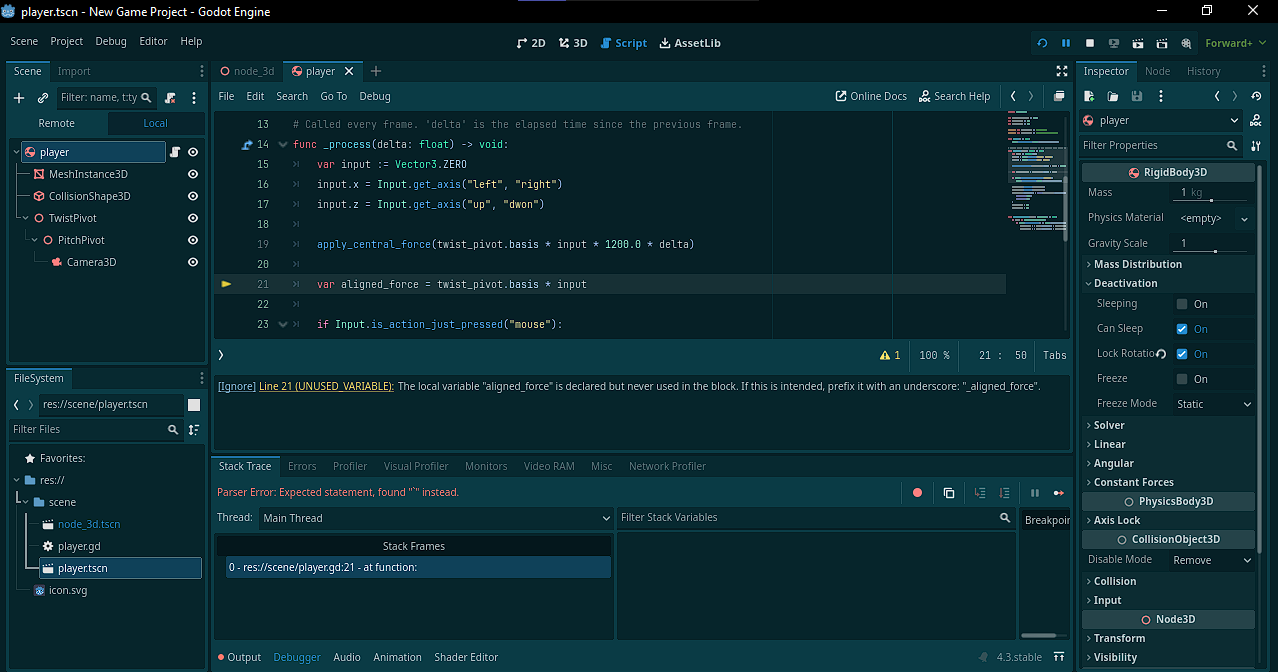
Task: Open Online Docs
Action: (871, 96)
